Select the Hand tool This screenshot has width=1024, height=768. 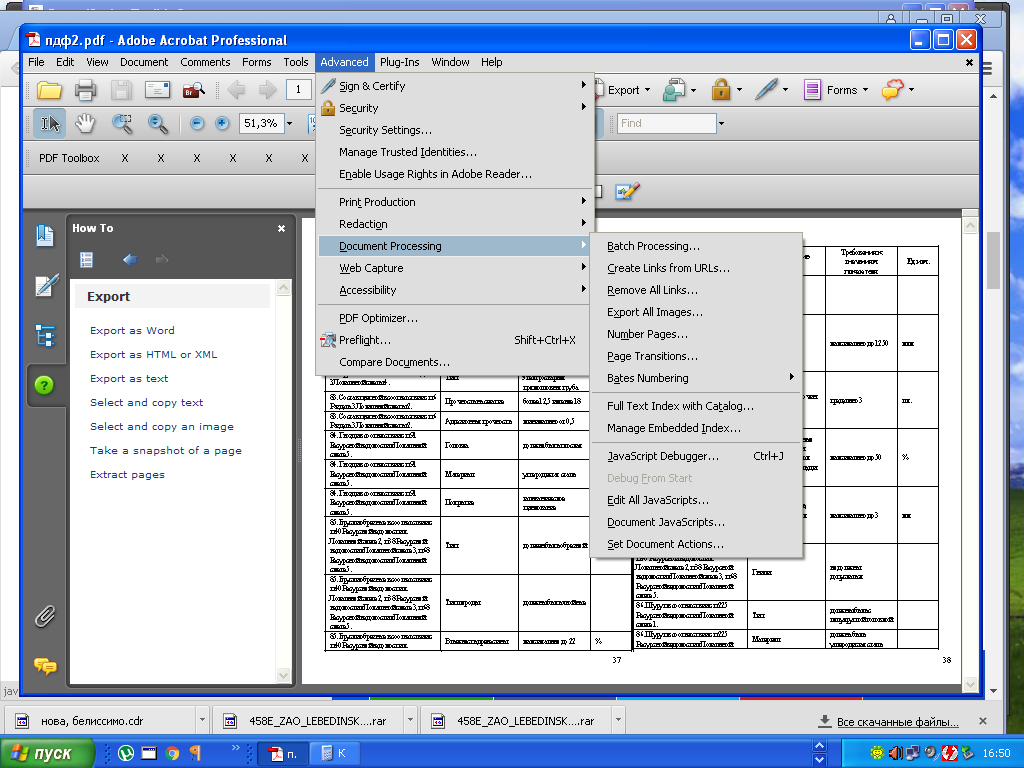(85, 123)
